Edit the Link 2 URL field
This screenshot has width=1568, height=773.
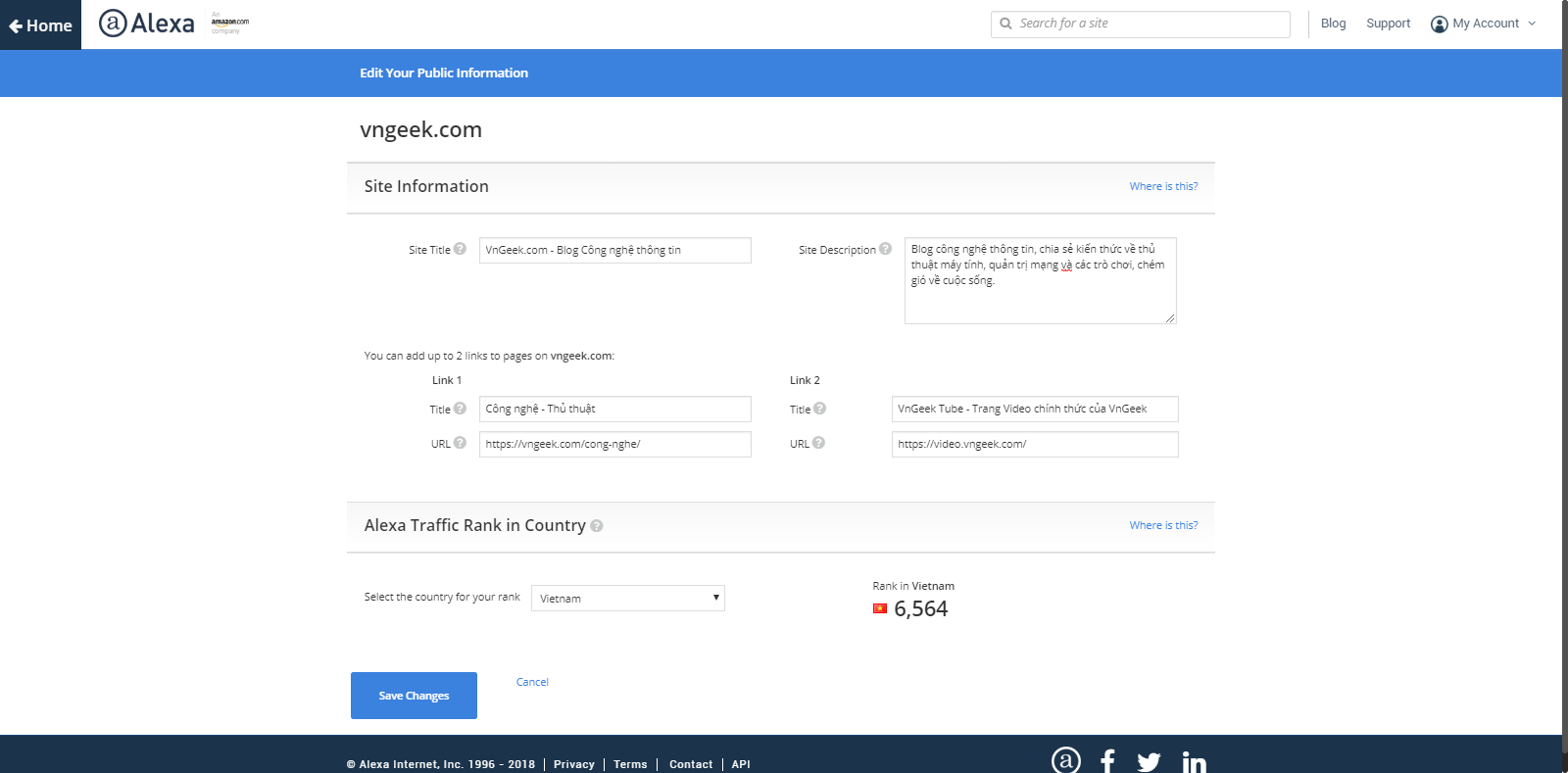coord(1035,444)
